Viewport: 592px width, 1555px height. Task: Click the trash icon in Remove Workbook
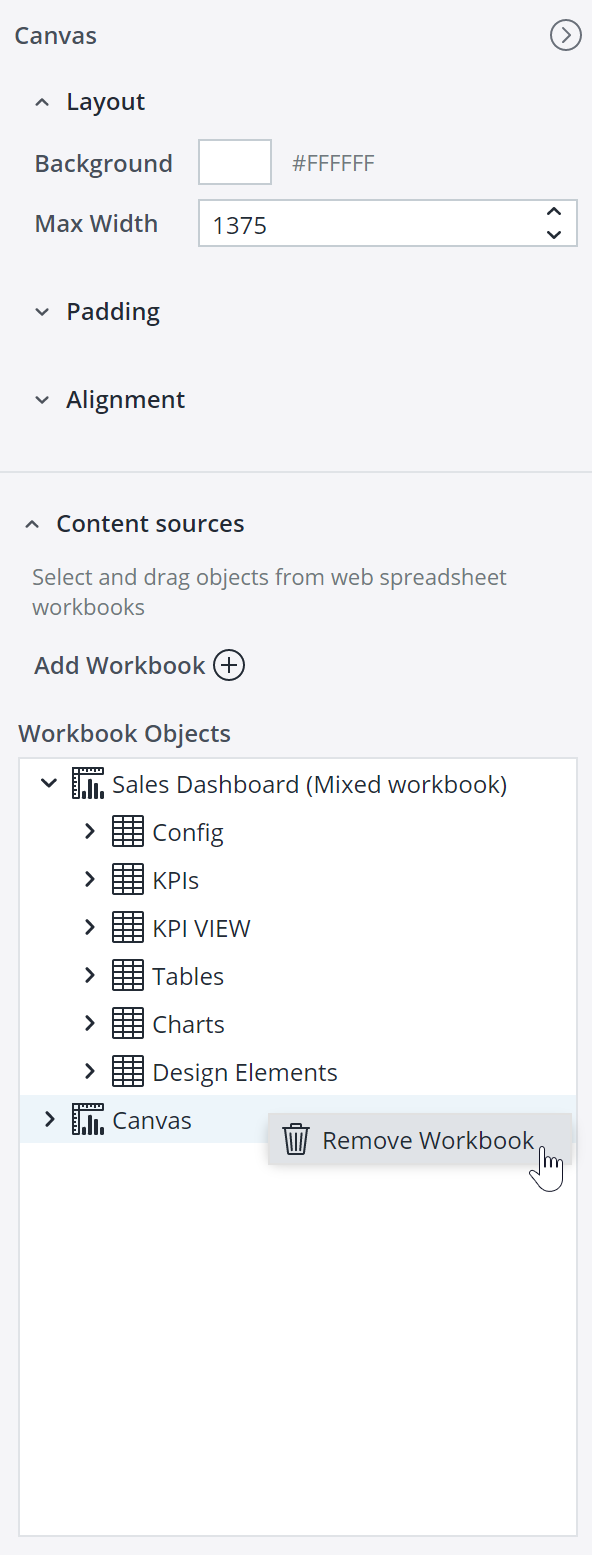pyautogui.click(x=295, y=1139)
